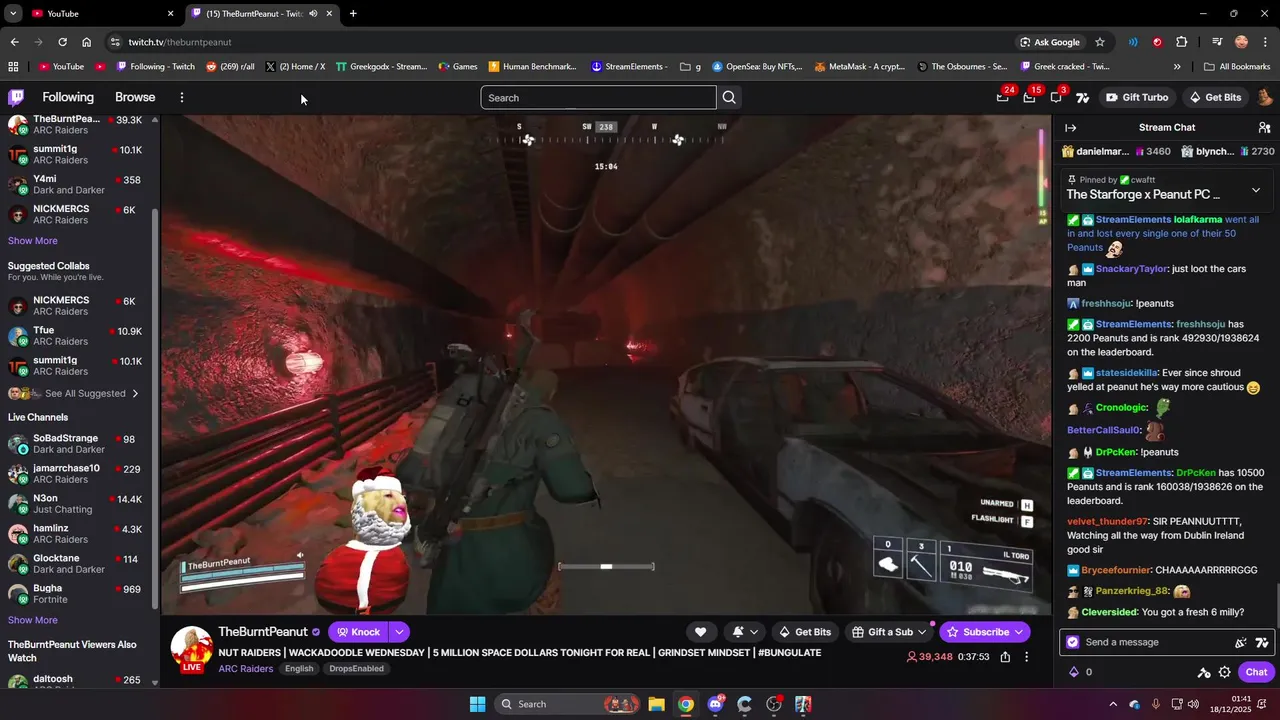
Task: Click the follow heart button
Action: (x=700, y=631)
